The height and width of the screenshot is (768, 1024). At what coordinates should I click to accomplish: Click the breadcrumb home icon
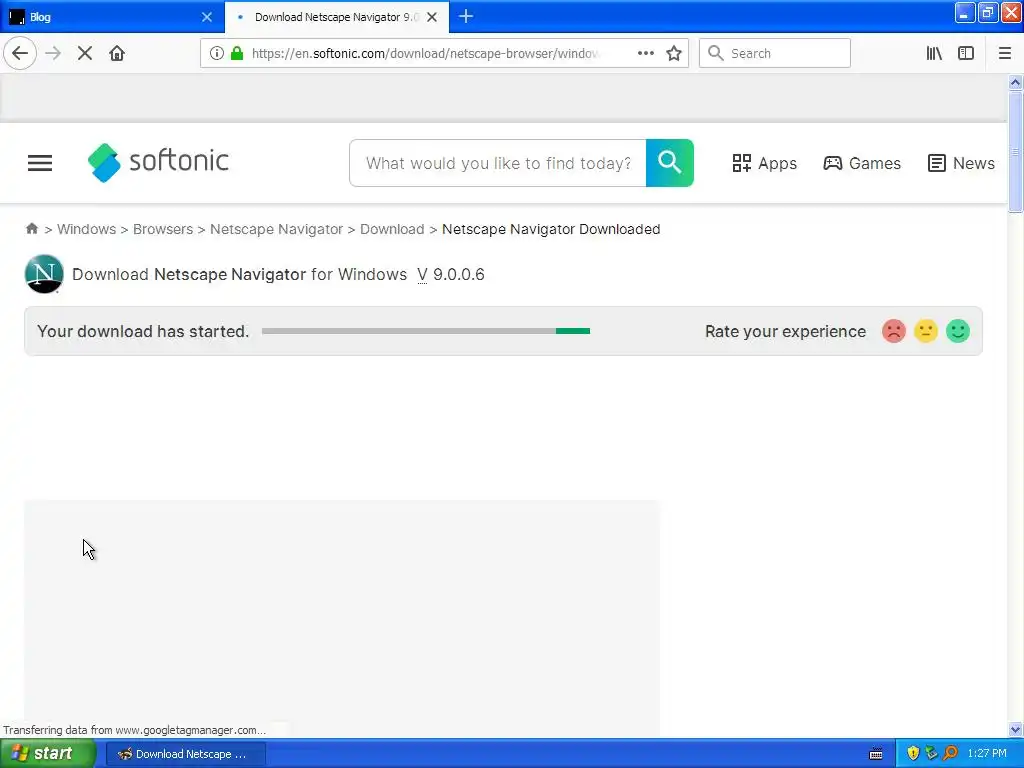click(31, 229)
